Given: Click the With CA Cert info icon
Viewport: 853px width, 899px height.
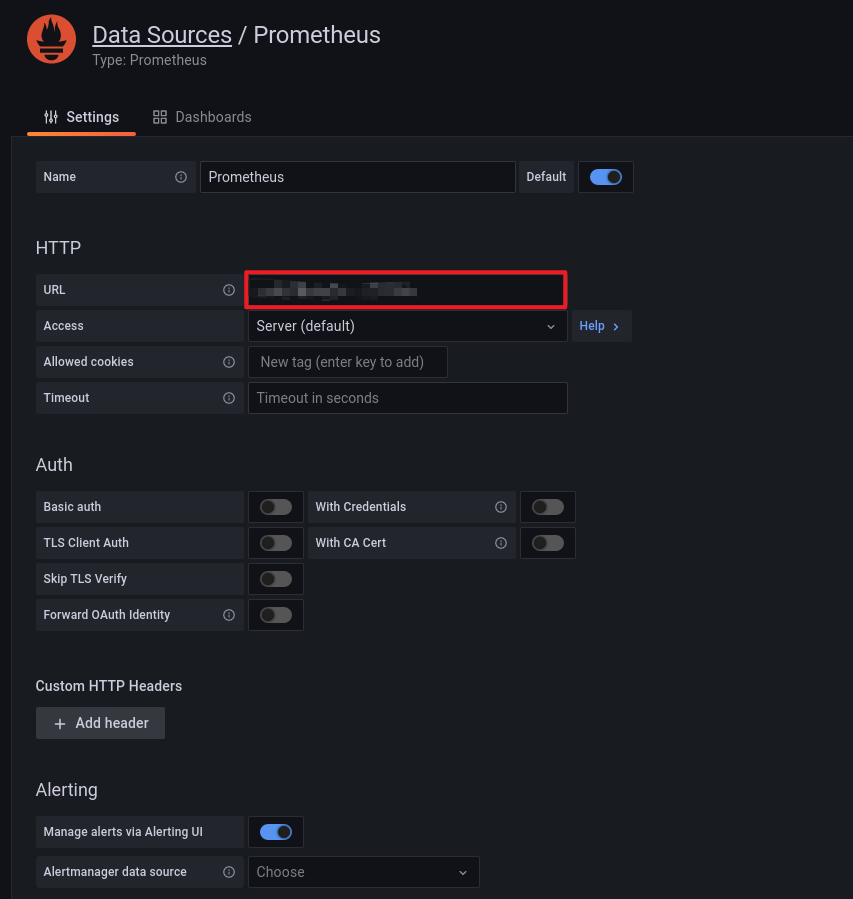Looking at the screenshot, I should 501,543.
